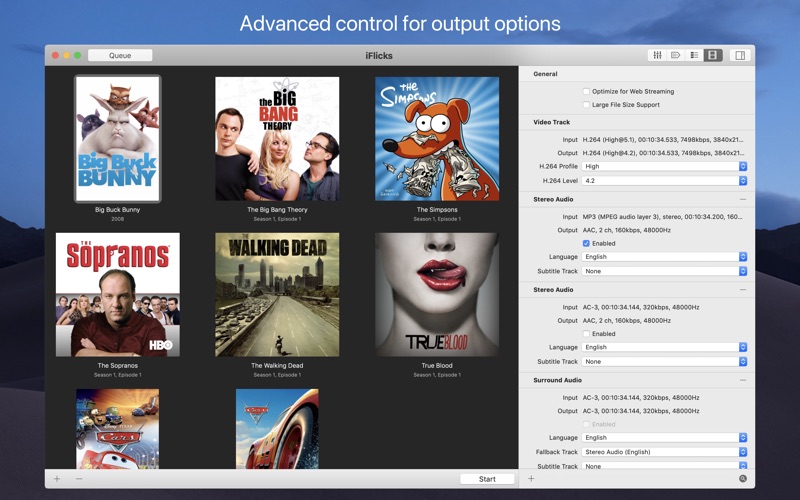800x500 pixels.
Task: Check Large File Size Support
Action: [x=587, y=105]
